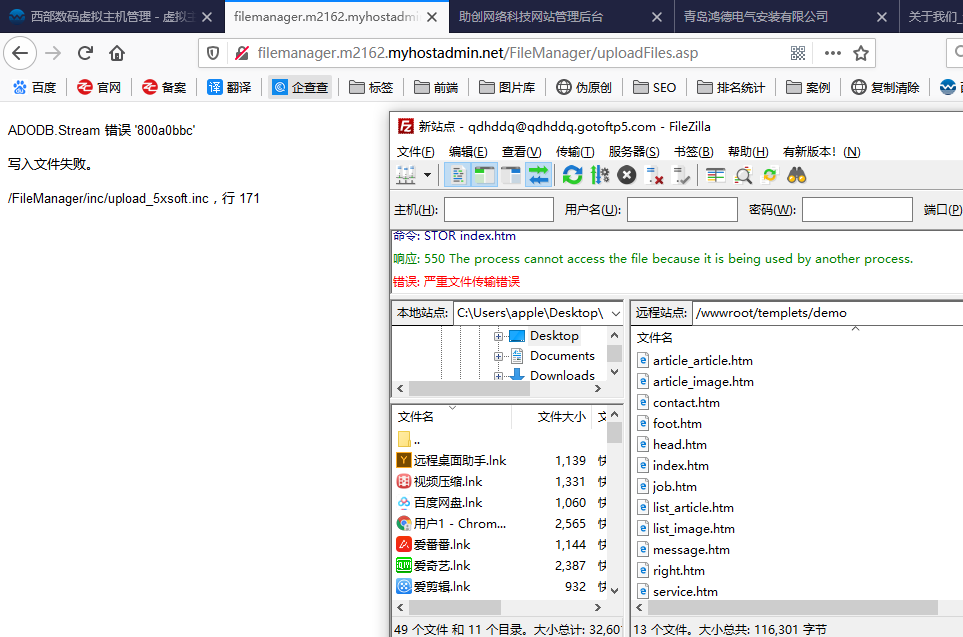Select index.htm in the remote file list

[680, 465]
